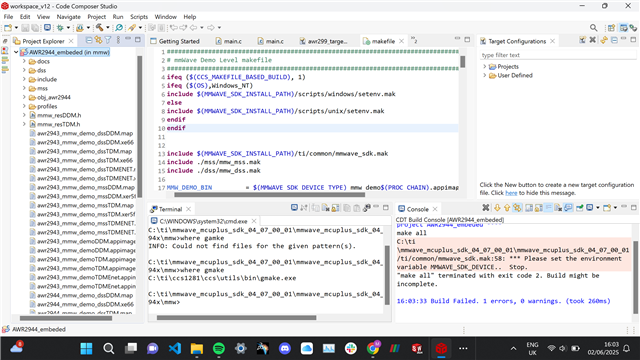Toggle Link with Editor in Project Explorer
Viewport: 640px width, 360px height.
point(98,40)
